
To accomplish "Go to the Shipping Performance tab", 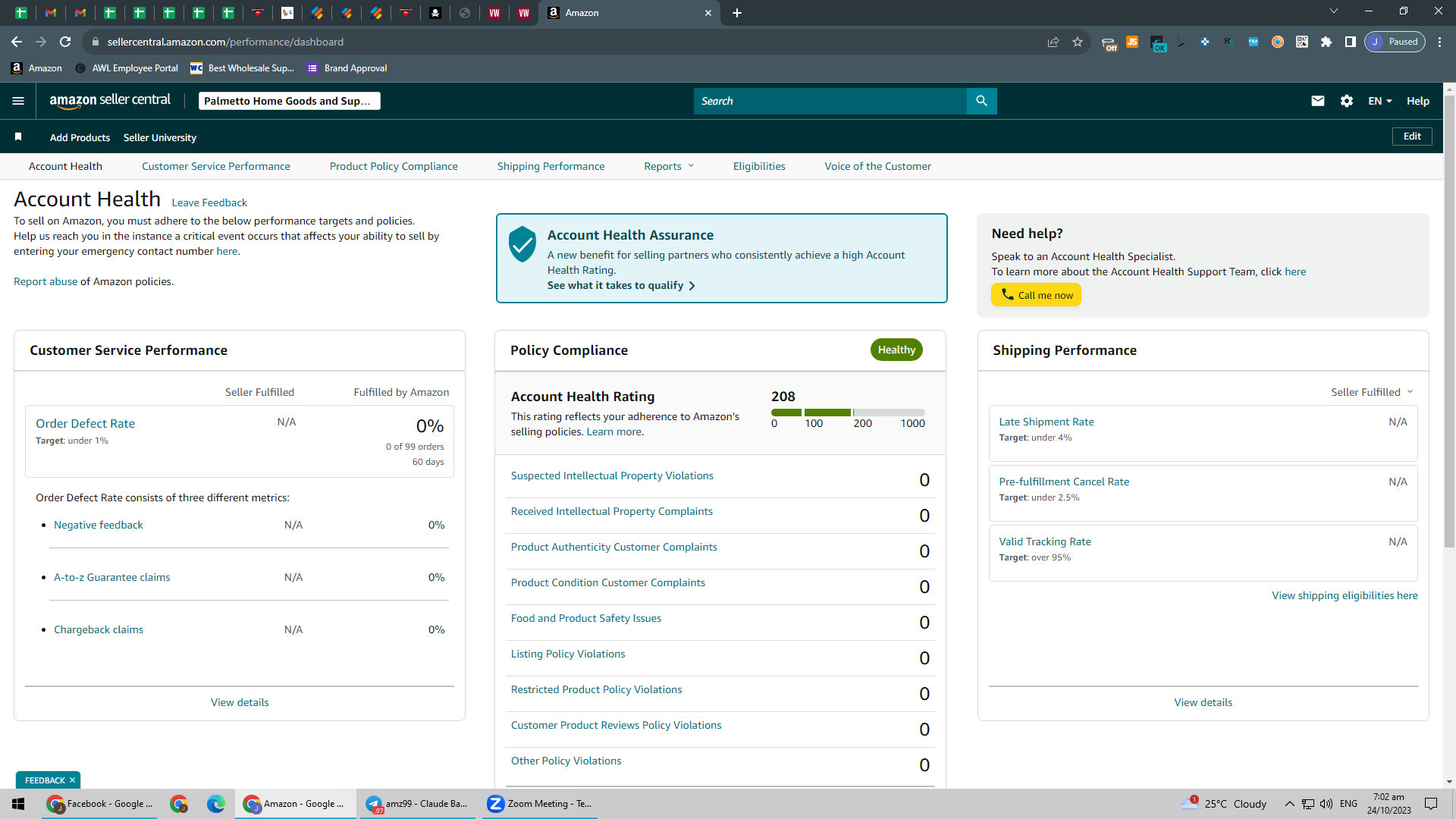I will point(551,166).
